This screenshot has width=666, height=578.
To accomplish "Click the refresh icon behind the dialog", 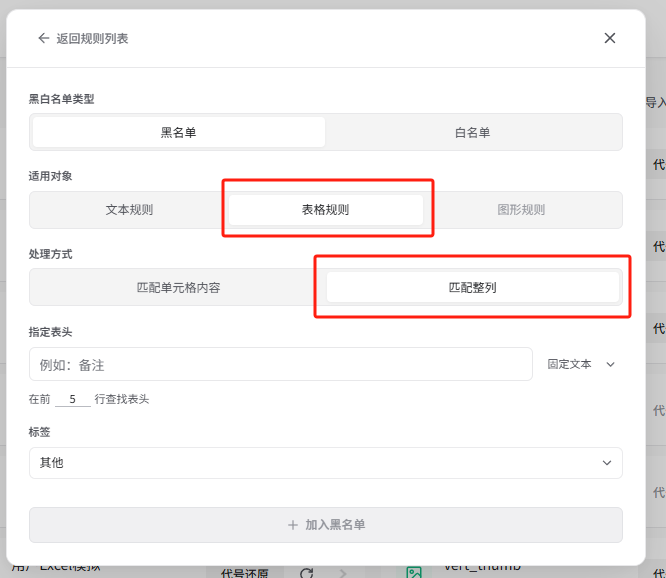I will 307,573.
